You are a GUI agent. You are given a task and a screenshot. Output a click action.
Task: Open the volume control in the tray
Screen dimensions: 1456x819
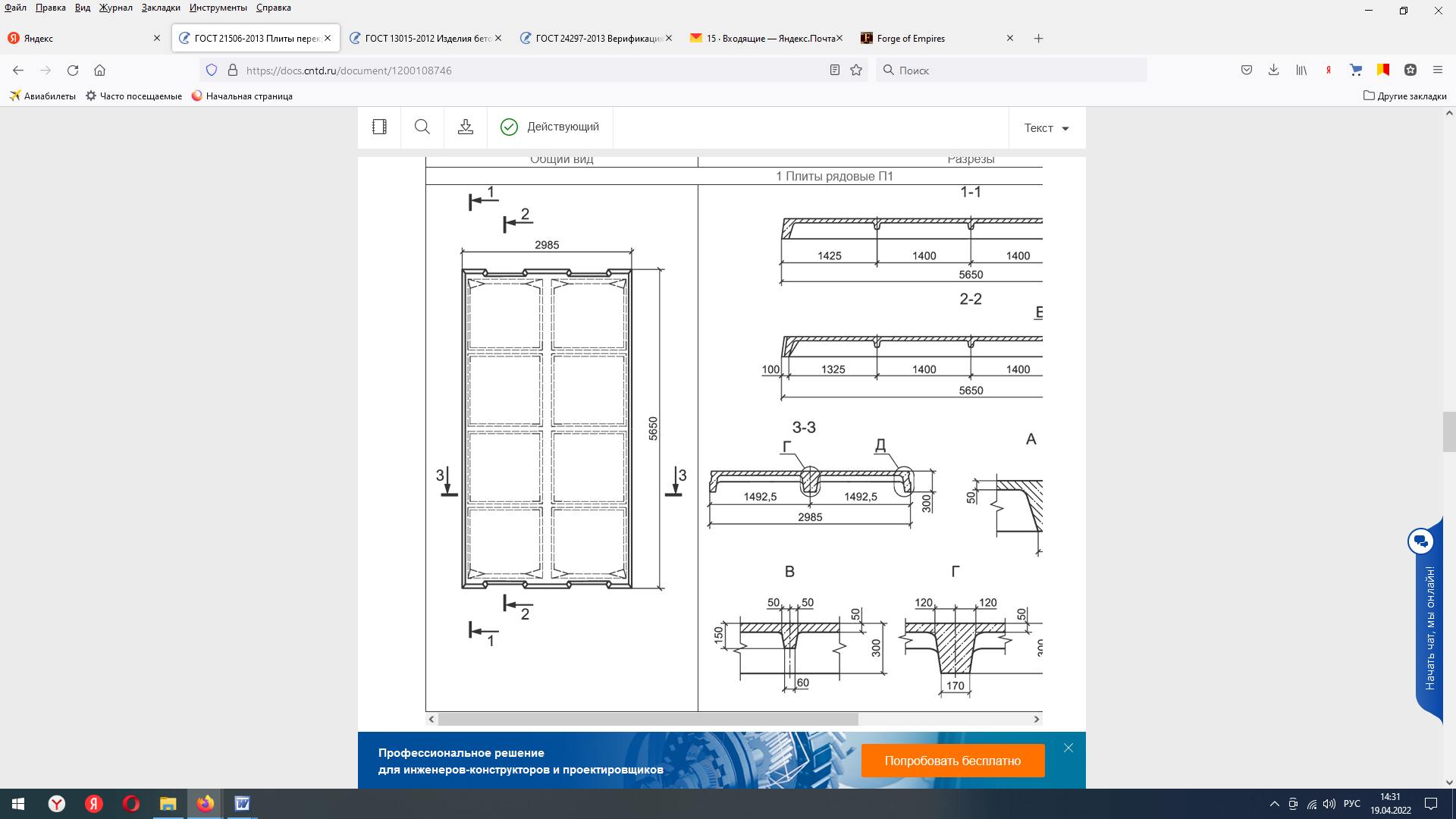tap(1329, 804)
